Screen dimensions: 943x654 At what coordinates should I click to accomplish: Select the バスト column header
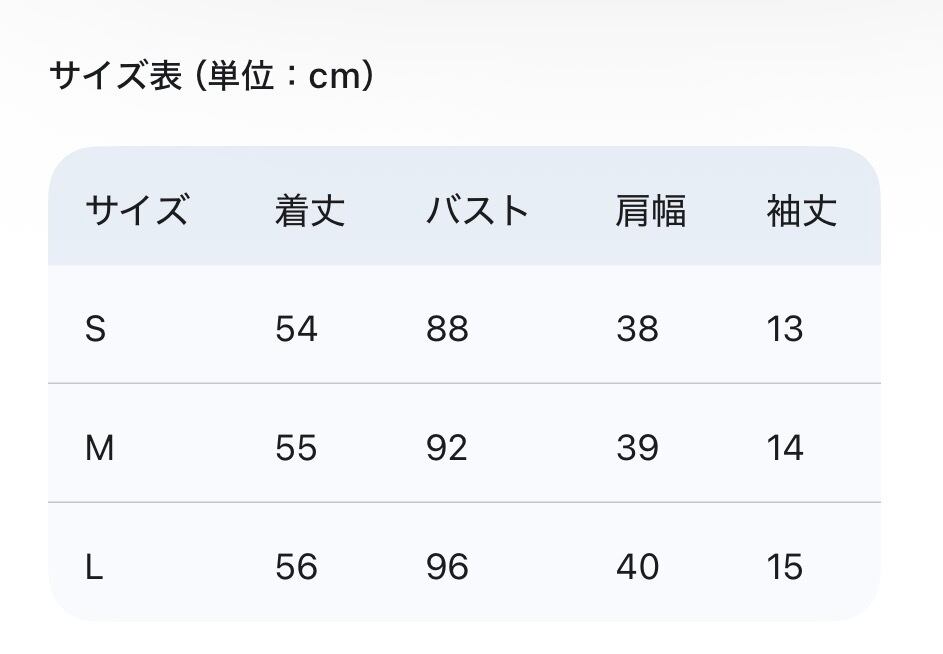coord(478,211)
